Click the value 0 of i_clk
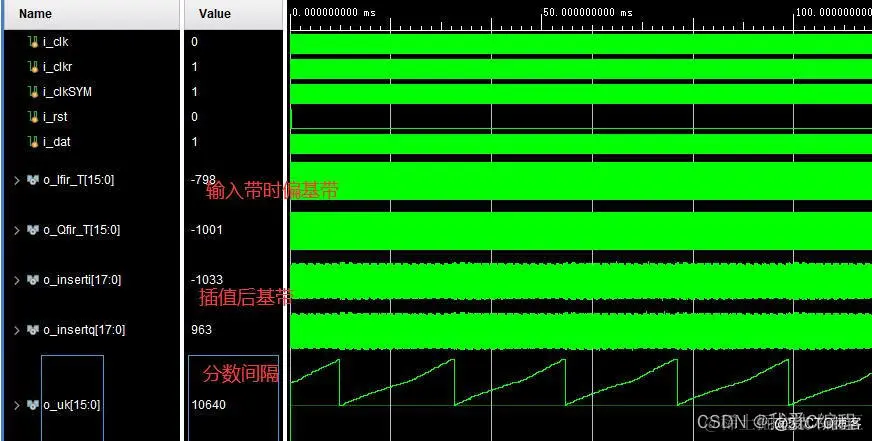The width and height of the screenshot is (872, 441). point(195,42)
